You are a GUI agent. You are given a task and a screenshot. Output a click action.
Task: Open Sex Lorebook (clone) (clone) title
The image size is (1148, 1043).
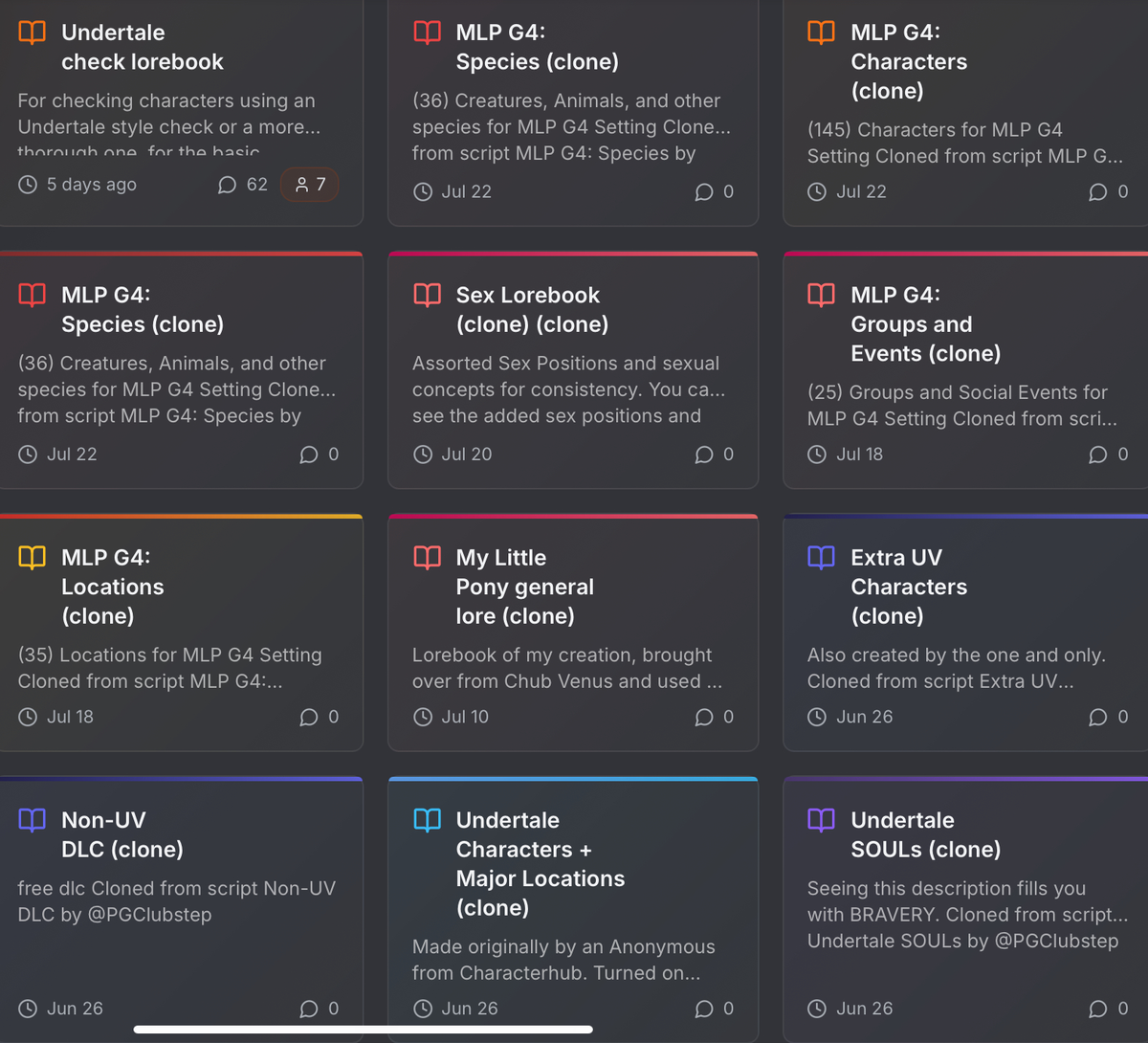[x=532, y=309]
